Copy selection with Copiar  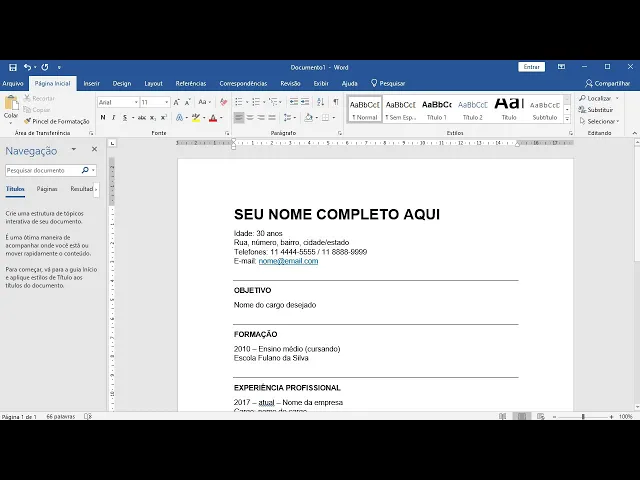tap(37, 110)
